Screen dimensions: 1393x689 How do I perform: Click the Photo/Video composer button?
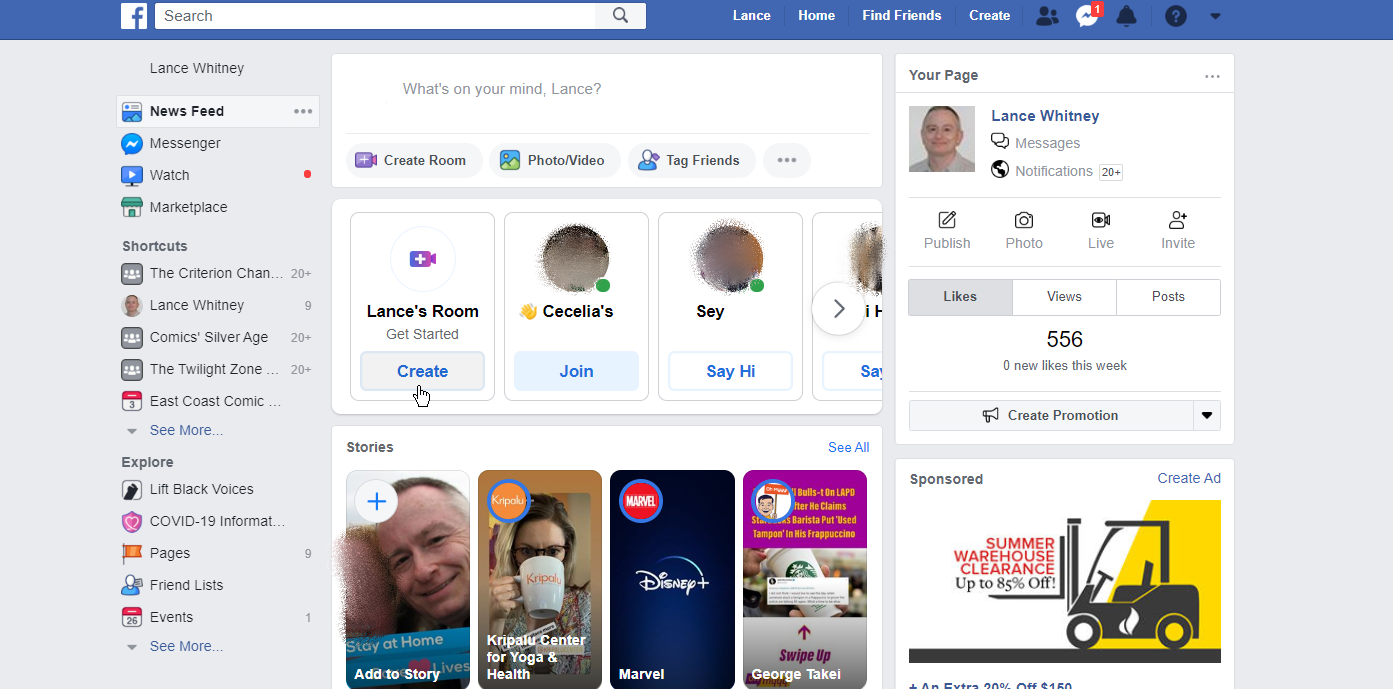555,160
